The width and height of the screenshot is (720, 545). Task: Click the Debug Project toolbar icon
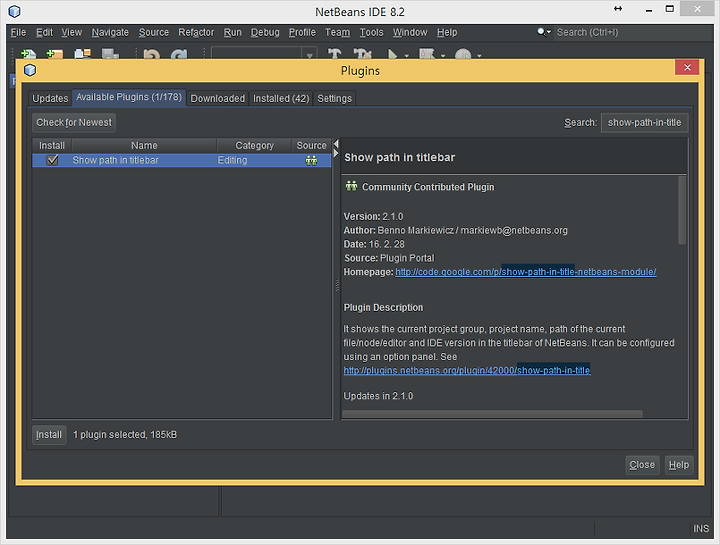click(x=427, y=54)
